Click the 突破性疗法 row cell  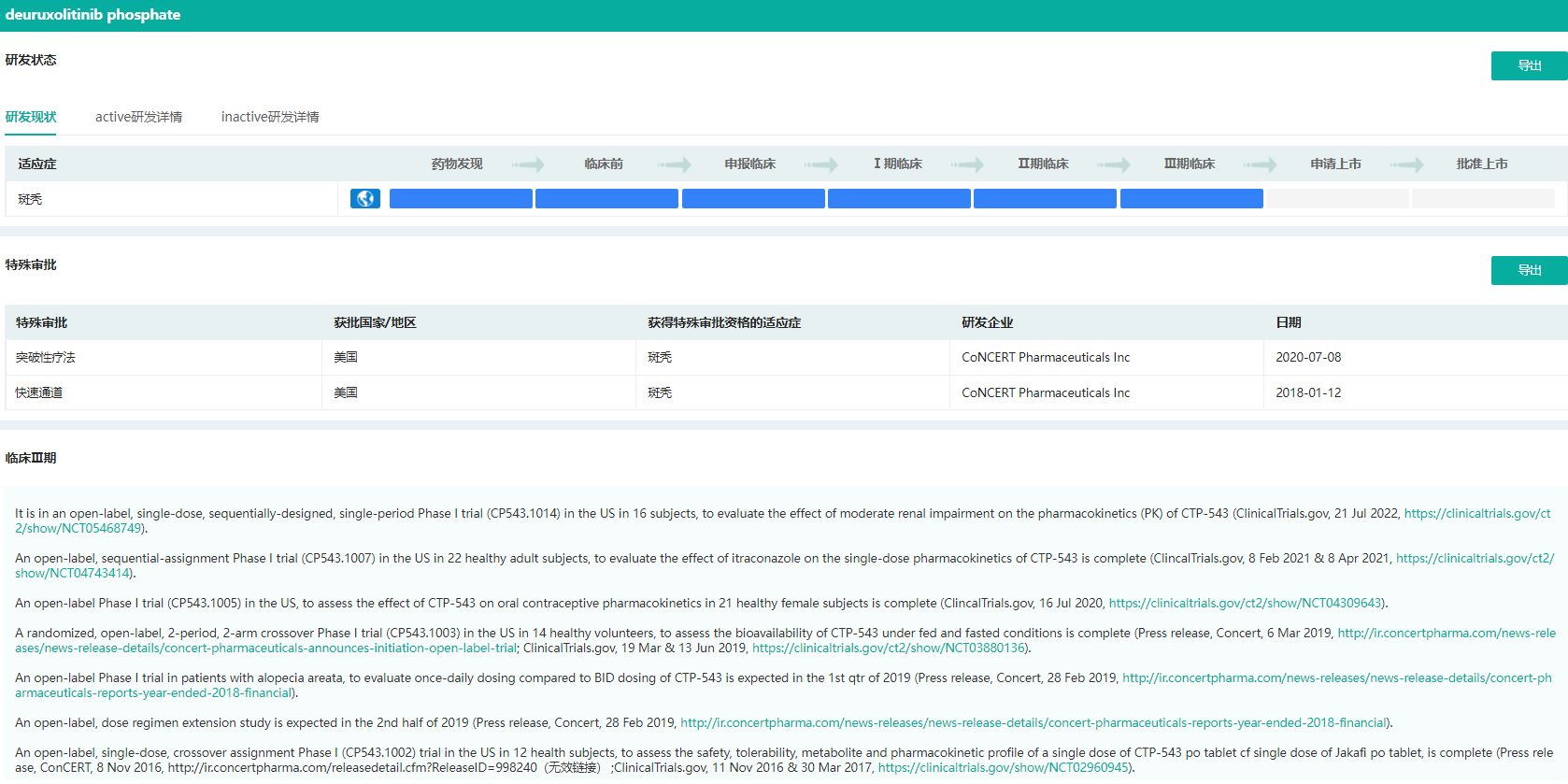(46, 357)
